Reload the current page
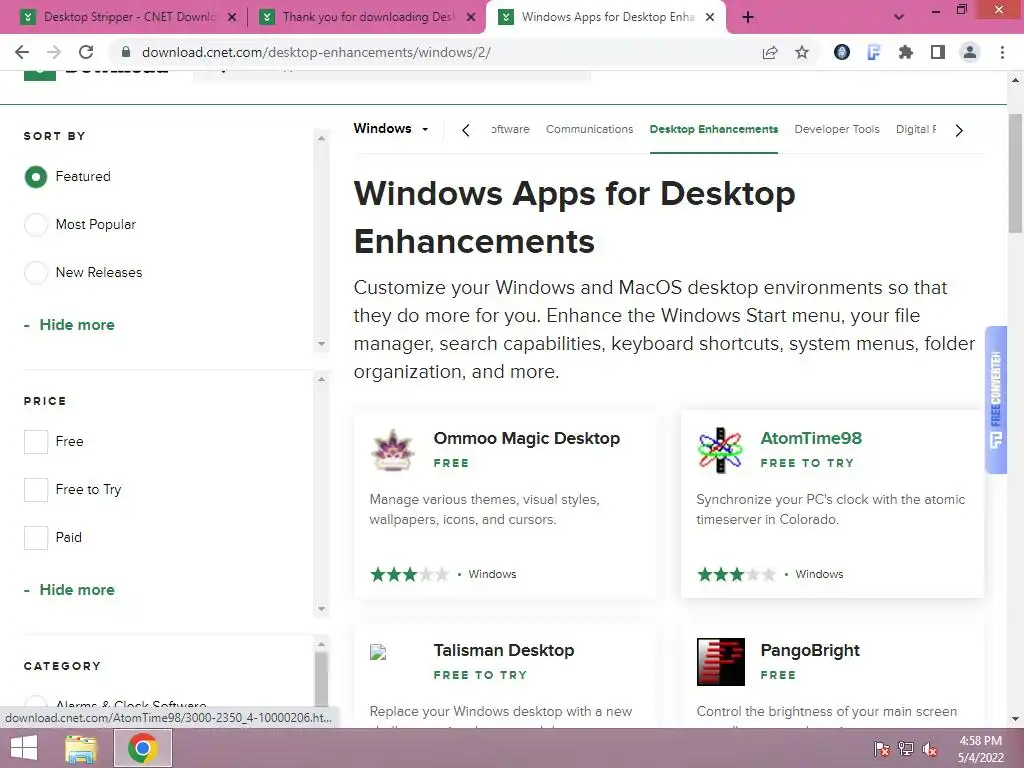1024x768 pixels. click(86, 52)
